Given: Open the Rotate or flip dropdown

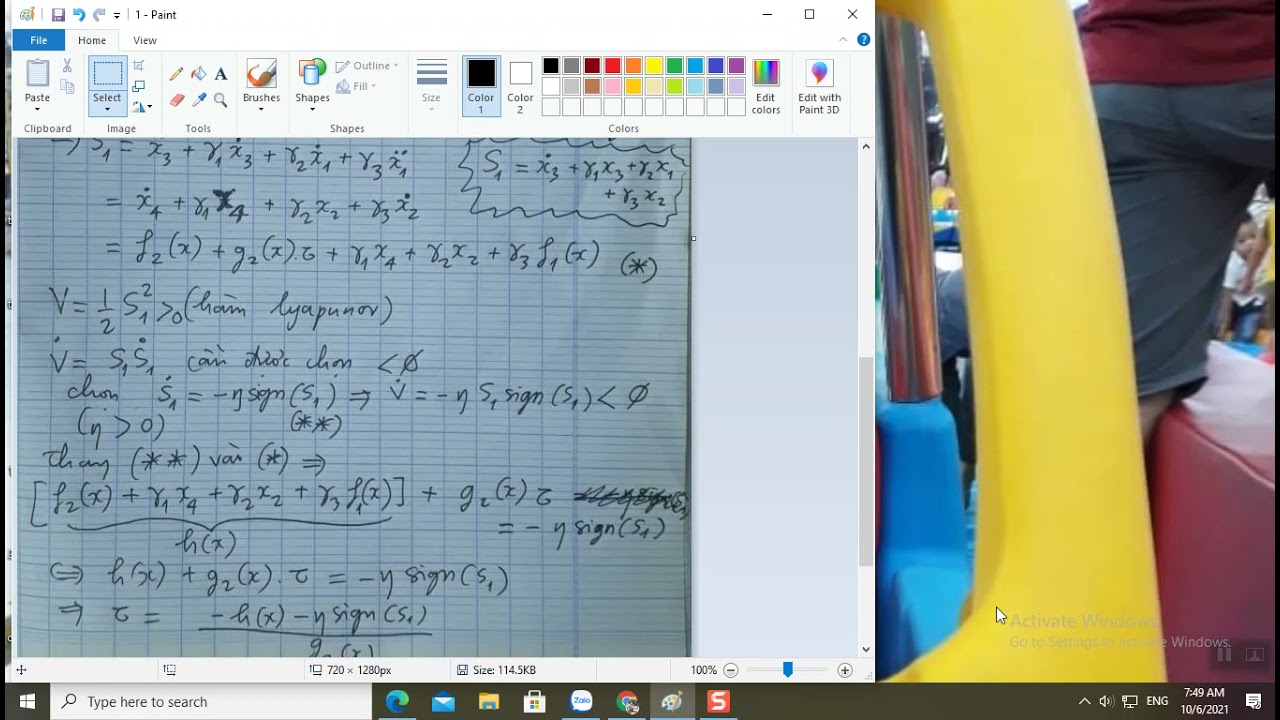Looking at the screenshot, I should click(142, 107).
